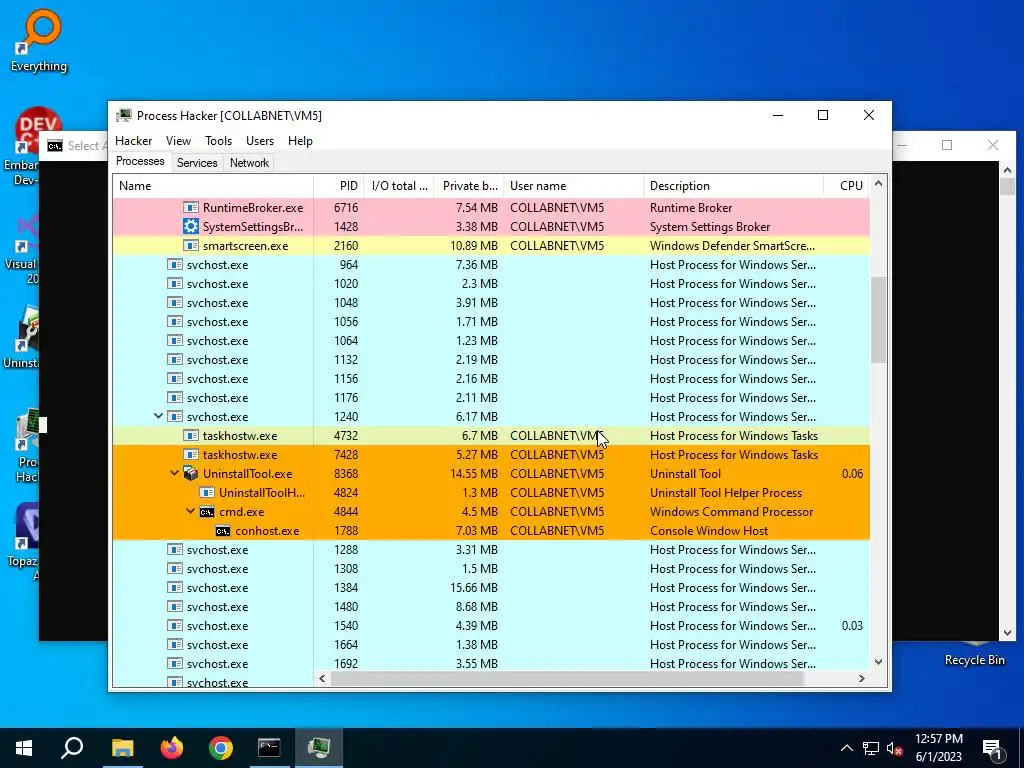Click the Process Hacker title bar icon
Image resolution: width=1024 pixels, height=768 pixels.
click(123, 116)
